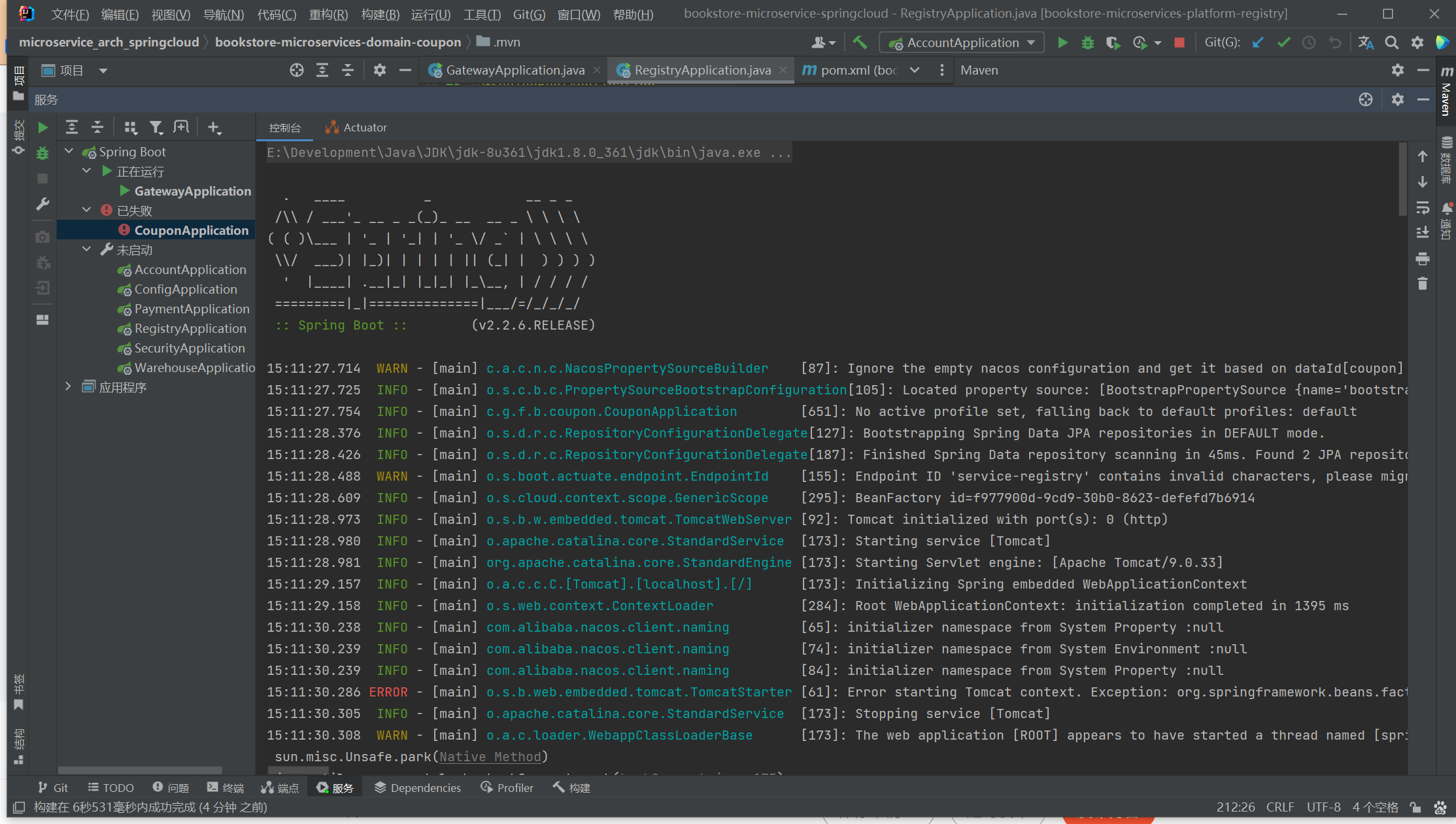The image size is (1456, 824).
Task: Select RegistryApplication in services tree
Action: pos(190,328)
